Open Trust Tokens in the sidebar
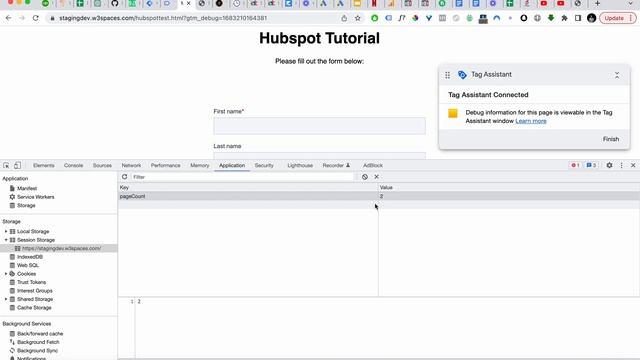The image size is (640, 360). point(31,282)
